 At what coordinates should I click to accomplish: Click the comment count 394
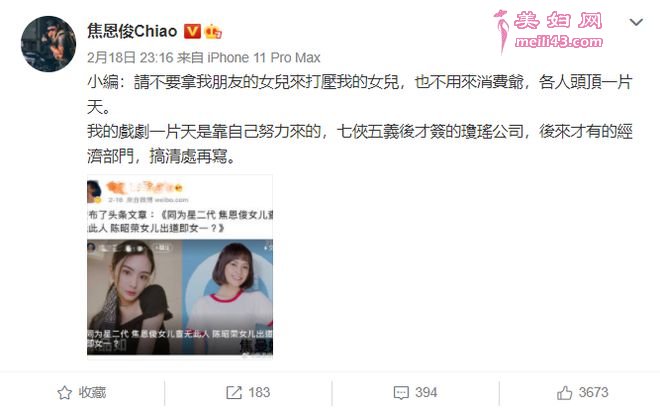point(426,393)
